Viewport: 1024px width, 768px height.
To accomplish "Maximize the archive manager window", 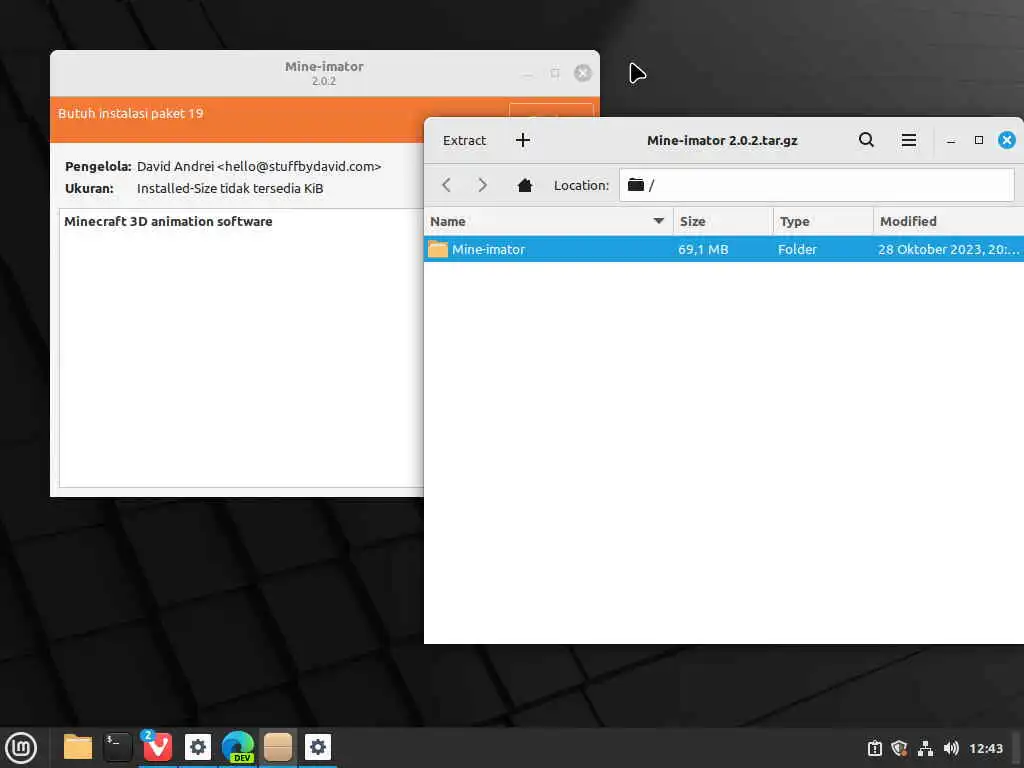I will pos(978,140).
